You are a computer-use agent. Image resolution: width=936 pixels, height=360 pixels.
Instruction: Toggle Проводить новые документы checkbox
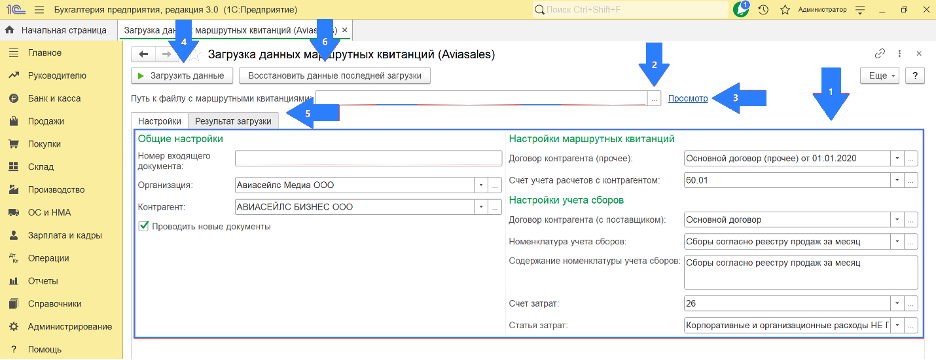pos(143,226)
